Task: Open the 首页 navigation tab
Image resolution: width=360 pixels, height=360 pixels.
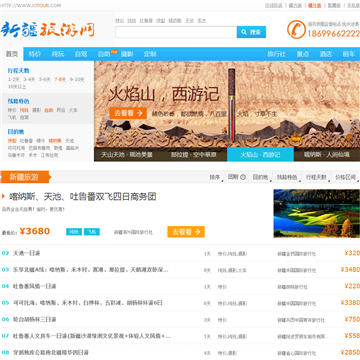Action: point(12,54)
